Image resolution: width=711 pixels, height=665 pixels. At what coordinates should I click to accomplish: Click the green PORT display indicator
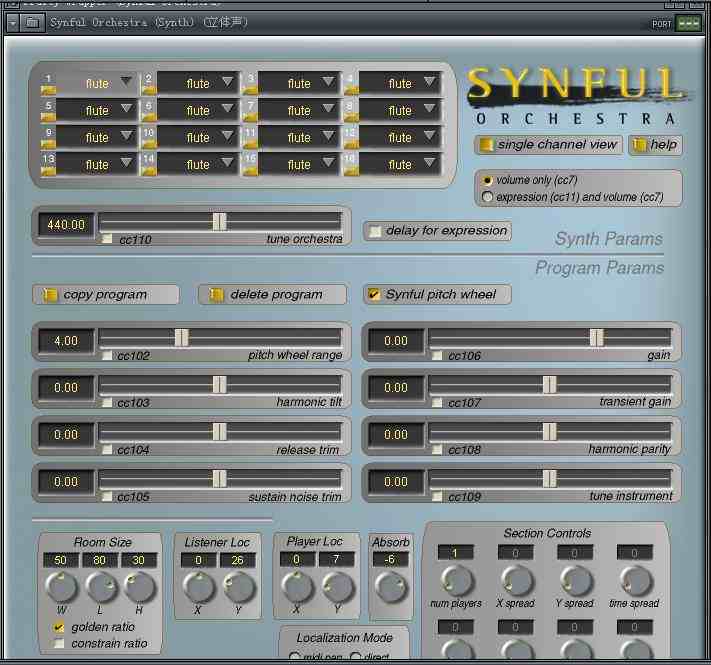click(688, 23)
